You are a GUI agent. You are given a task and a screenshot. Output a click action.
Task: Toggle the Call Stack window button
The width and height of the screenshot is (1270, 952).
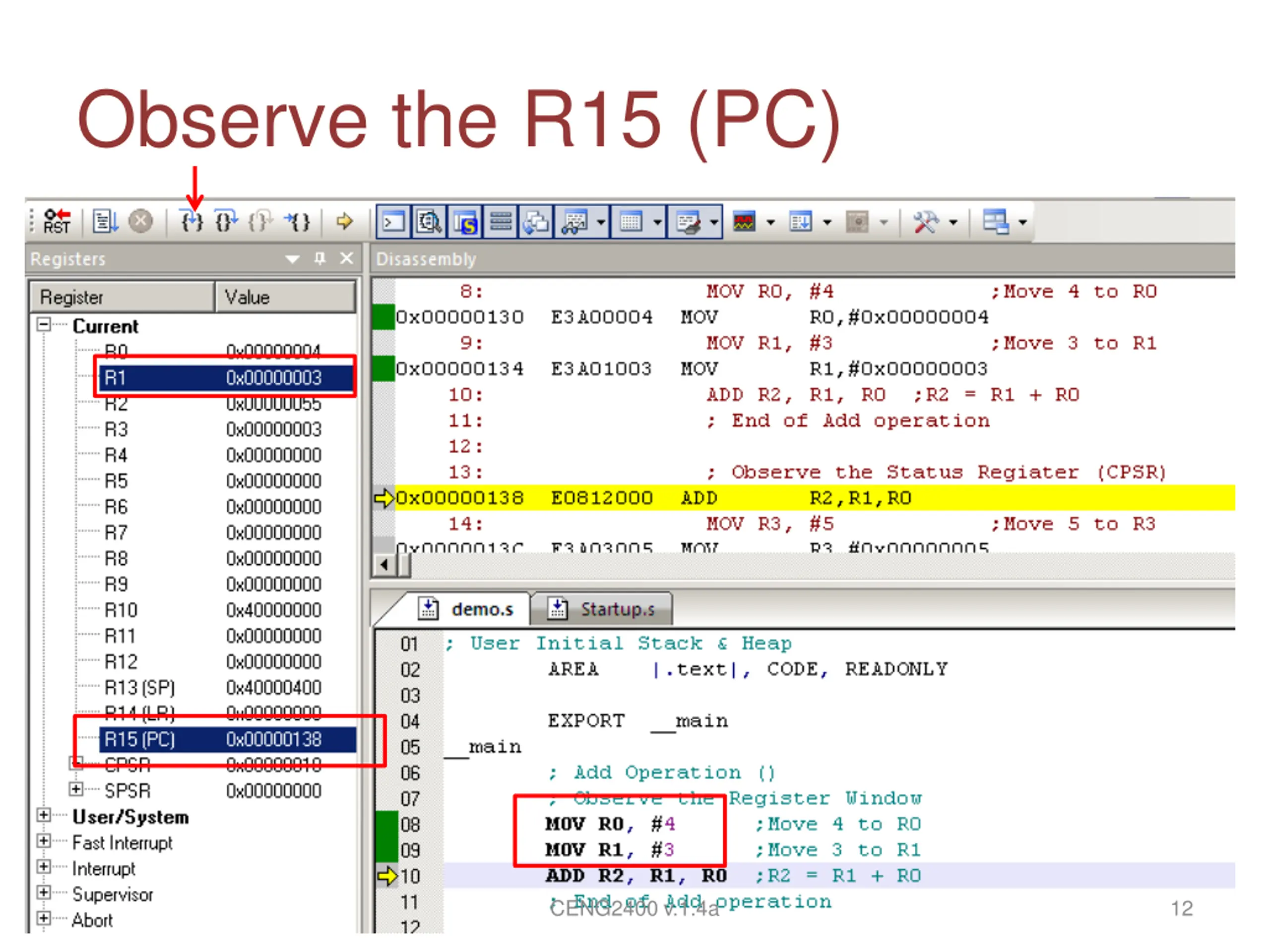535,222
